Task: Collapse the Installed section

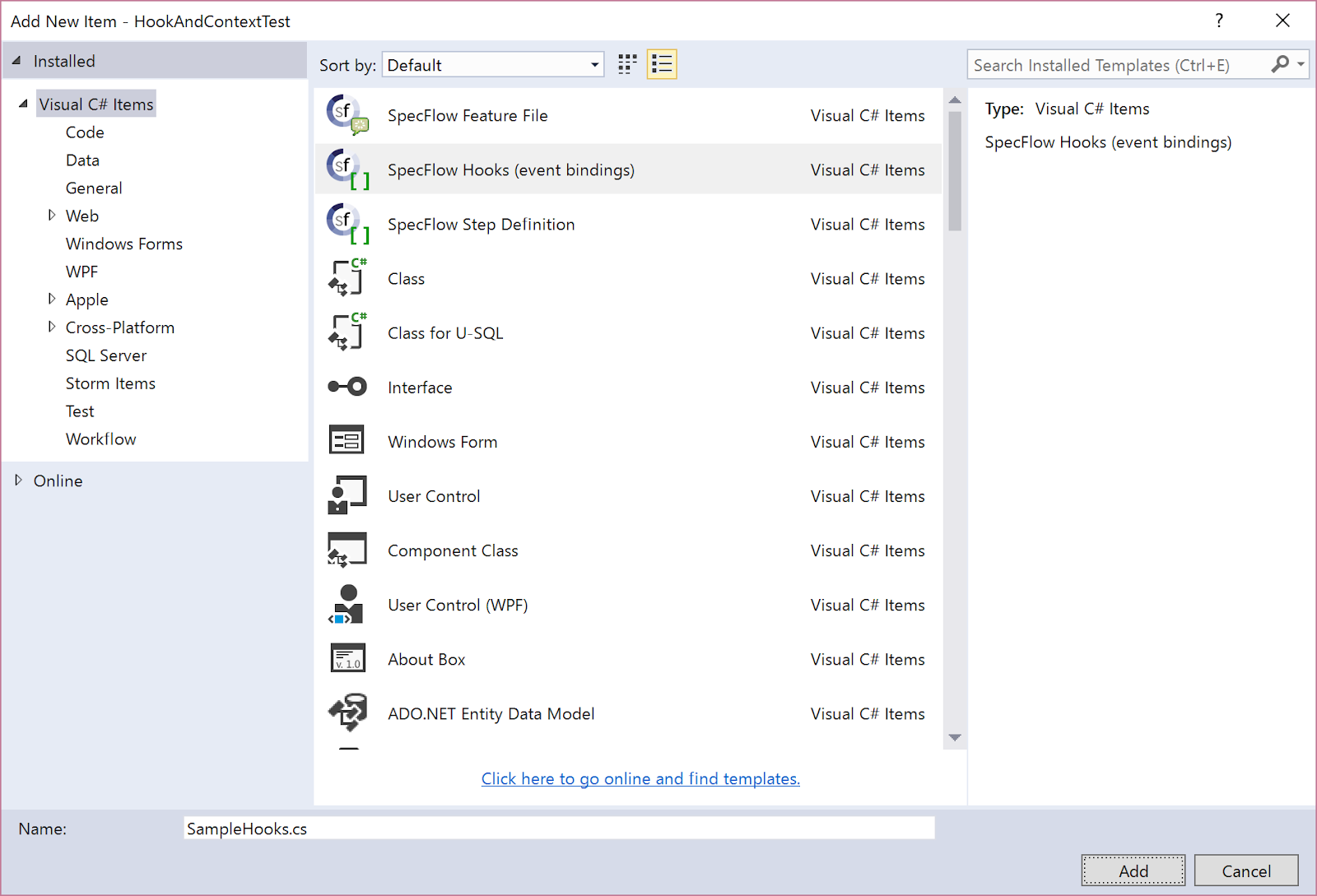Action: pyautogui.click(x=16, y=61)
